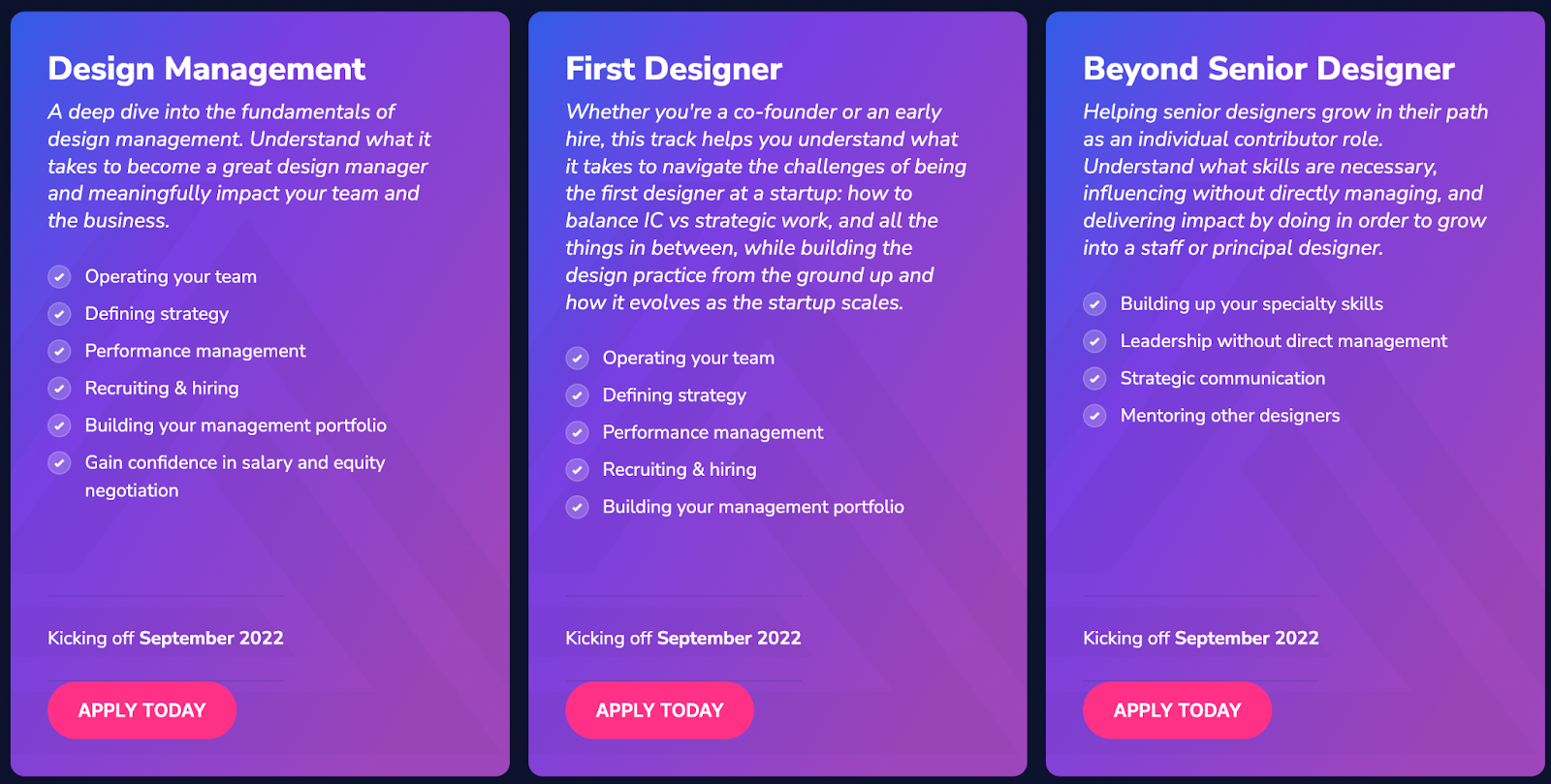Screen dimensions: 1551x784
Task: Click check icon by Recruiting & hiring in First Designer
Action: pos(577,470)
